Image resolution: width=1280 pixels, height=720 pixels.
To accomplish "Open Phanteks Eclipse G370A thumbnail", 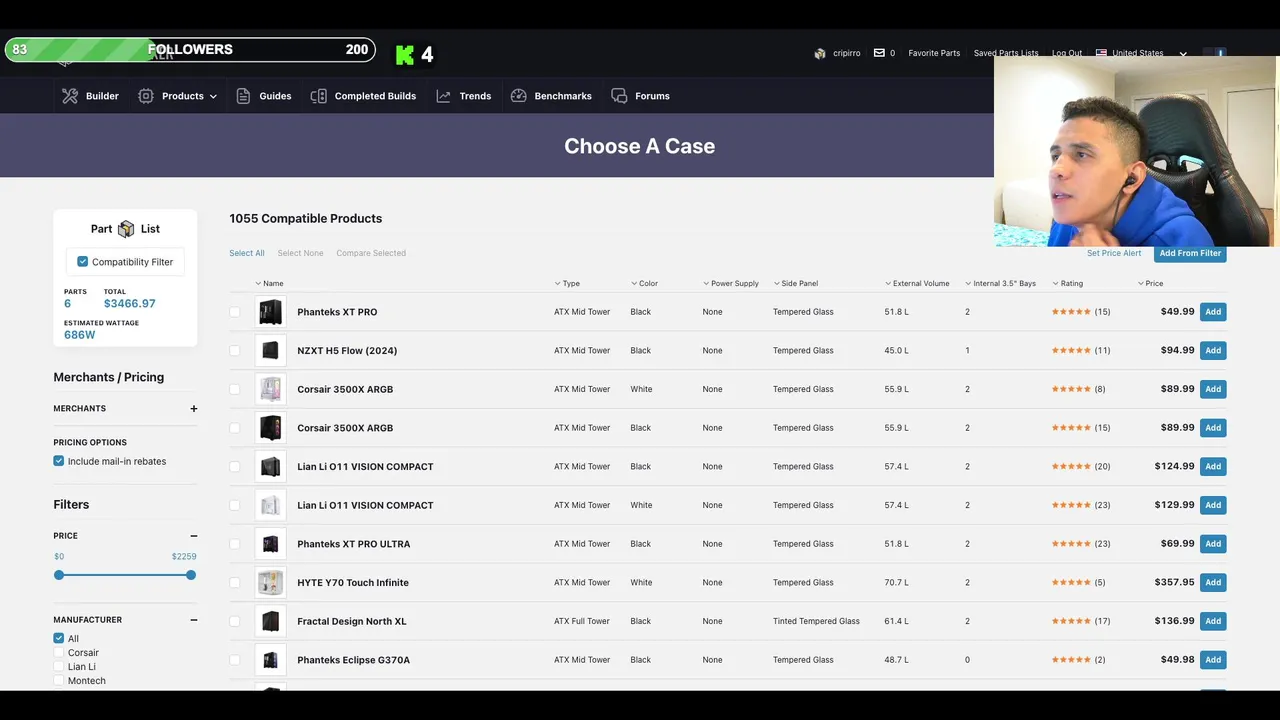I will (x=270, y=660).
